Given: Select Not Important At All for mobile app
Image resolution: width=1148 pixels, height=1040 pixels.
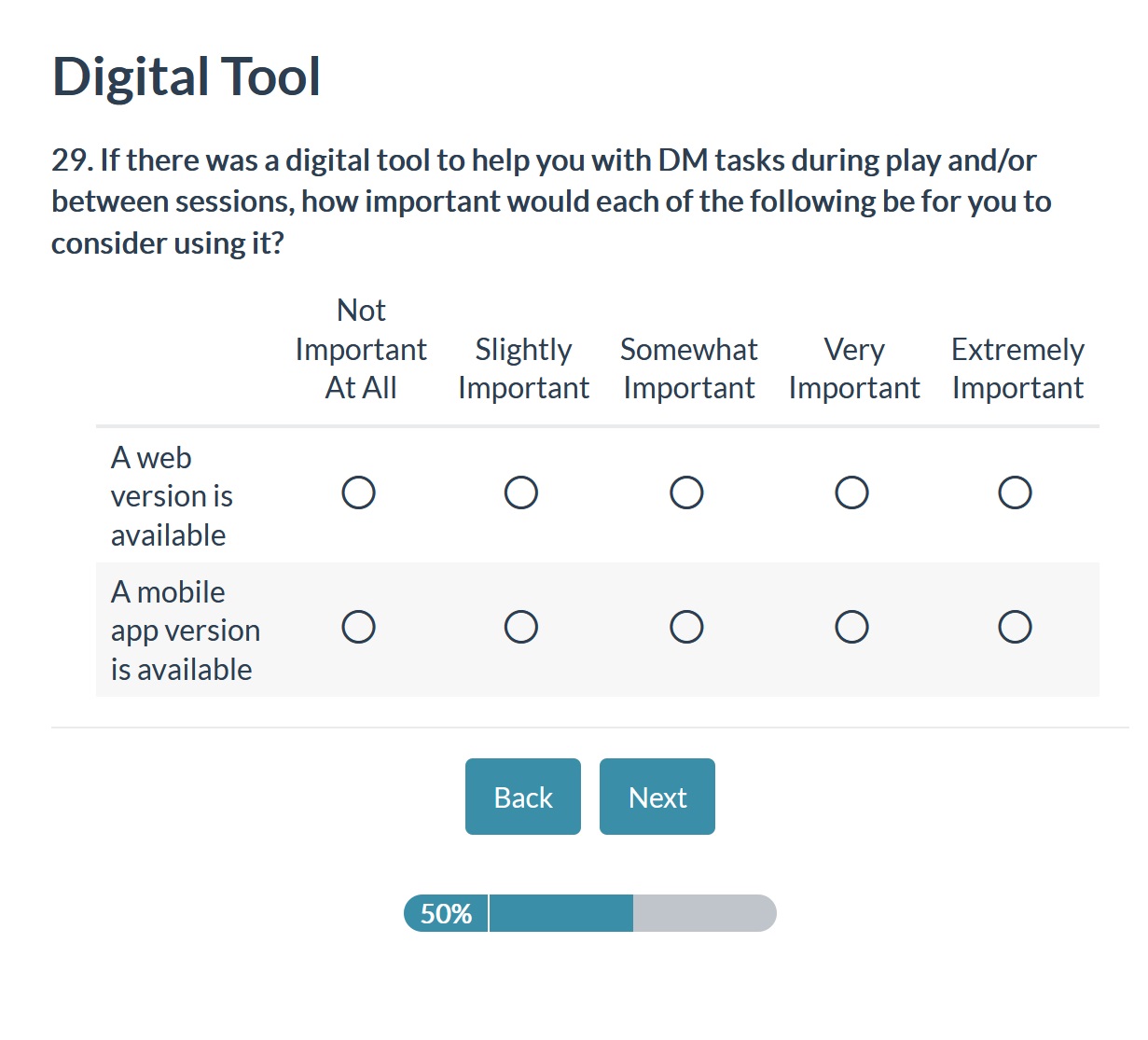Looking at the screenshot, I should 359,627.
